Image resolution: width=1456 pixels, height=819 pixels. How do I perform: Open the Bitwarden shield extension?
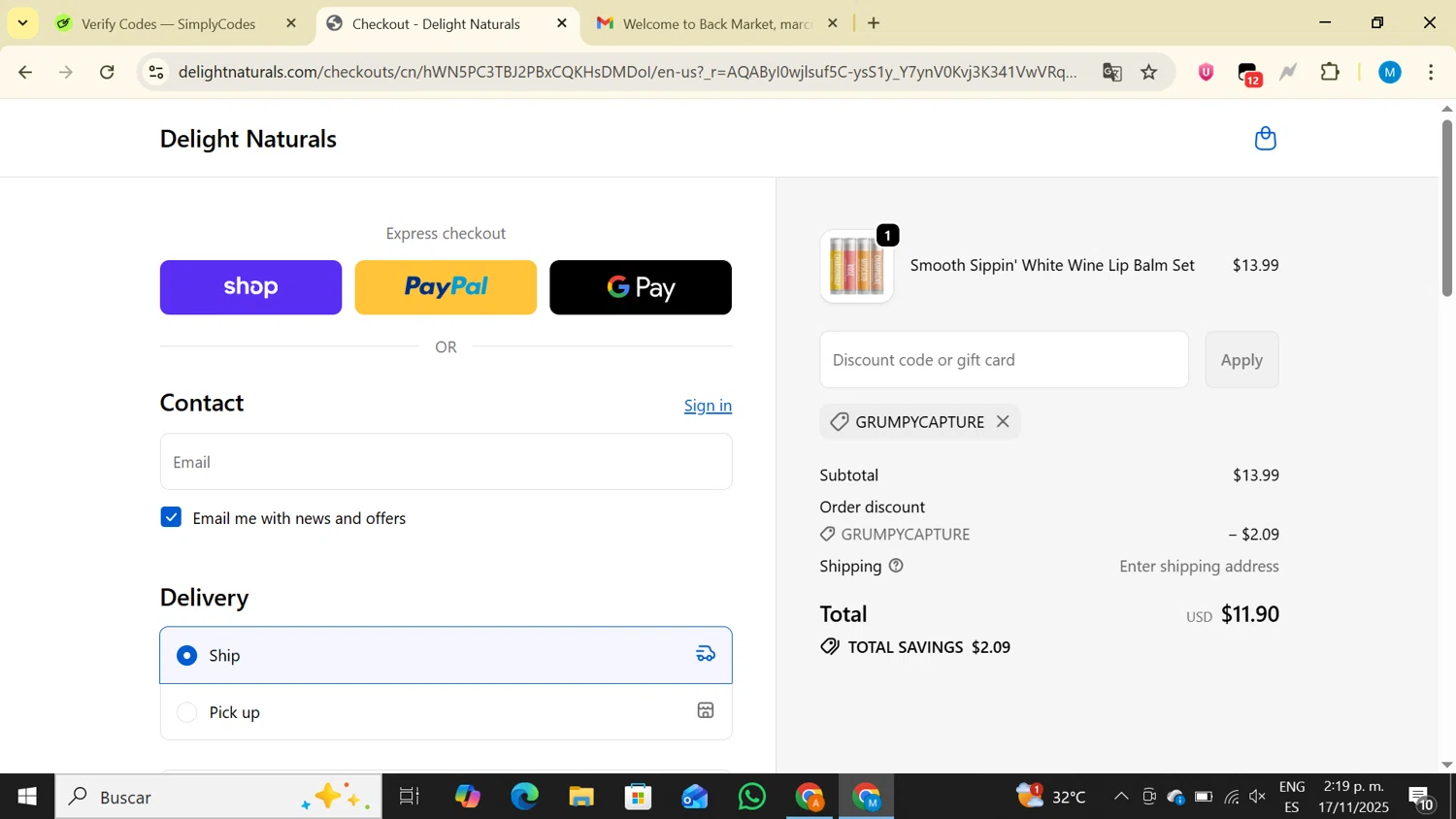point(1206,73)
